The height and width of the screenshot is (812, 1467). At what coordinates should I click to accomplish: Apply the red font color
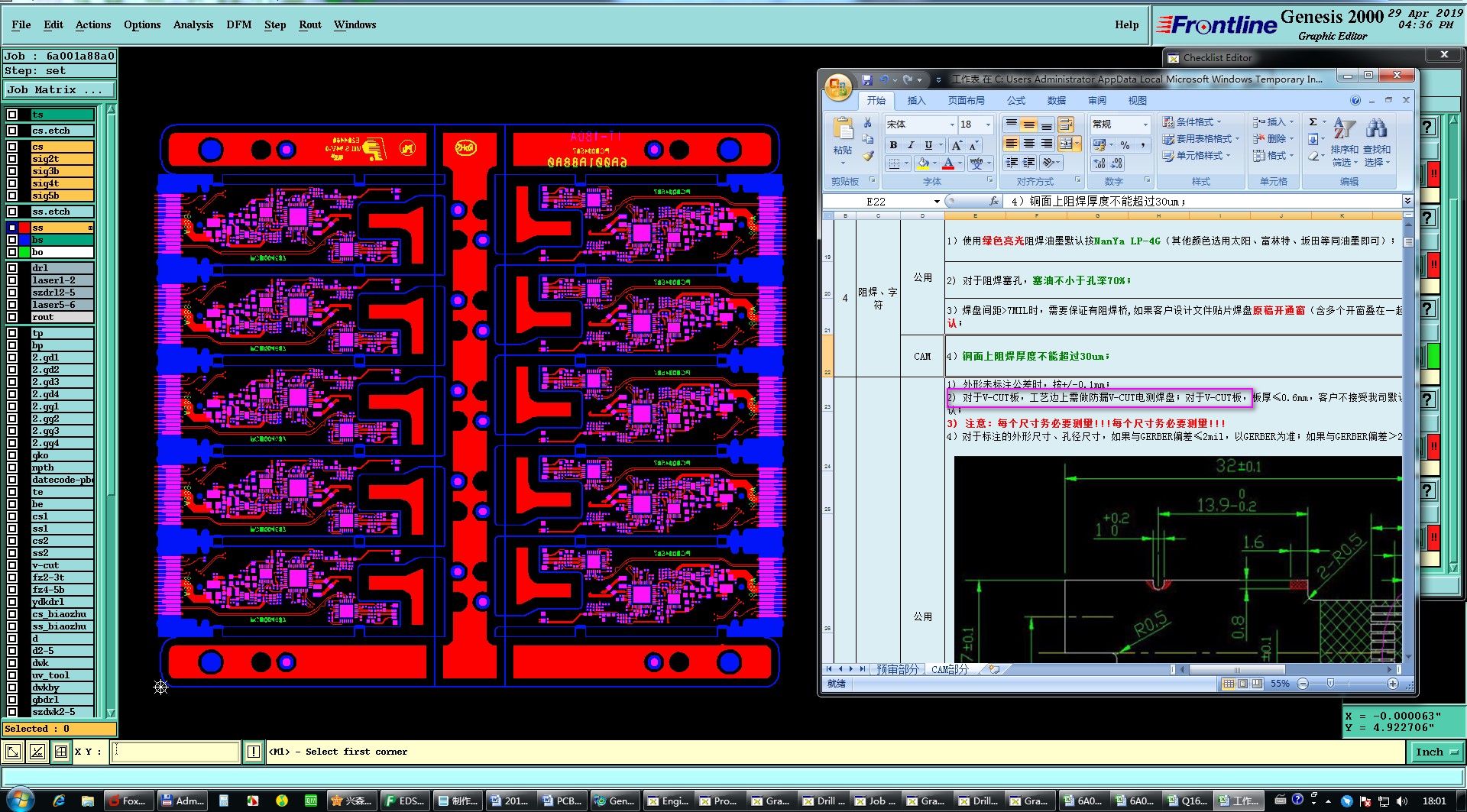[948, 163]
